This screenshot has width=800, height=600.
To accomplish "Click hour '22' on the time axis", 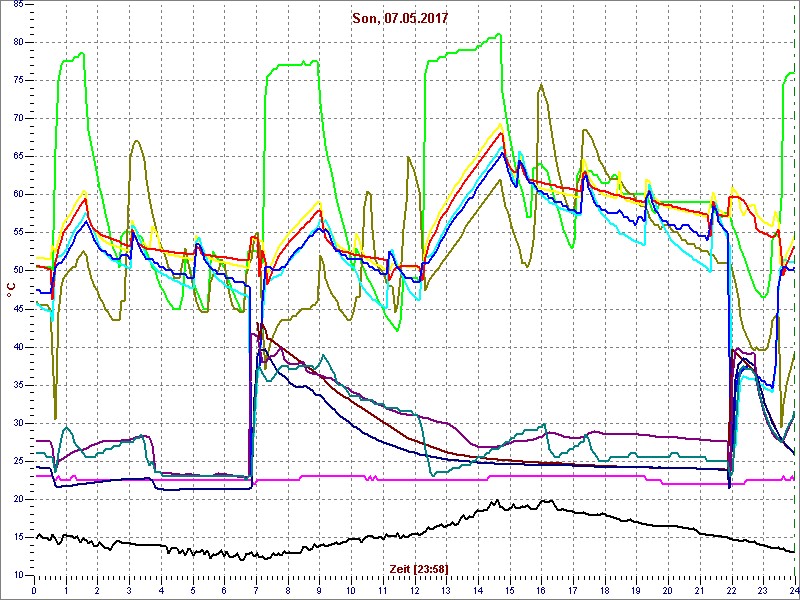I will [732, 591].
